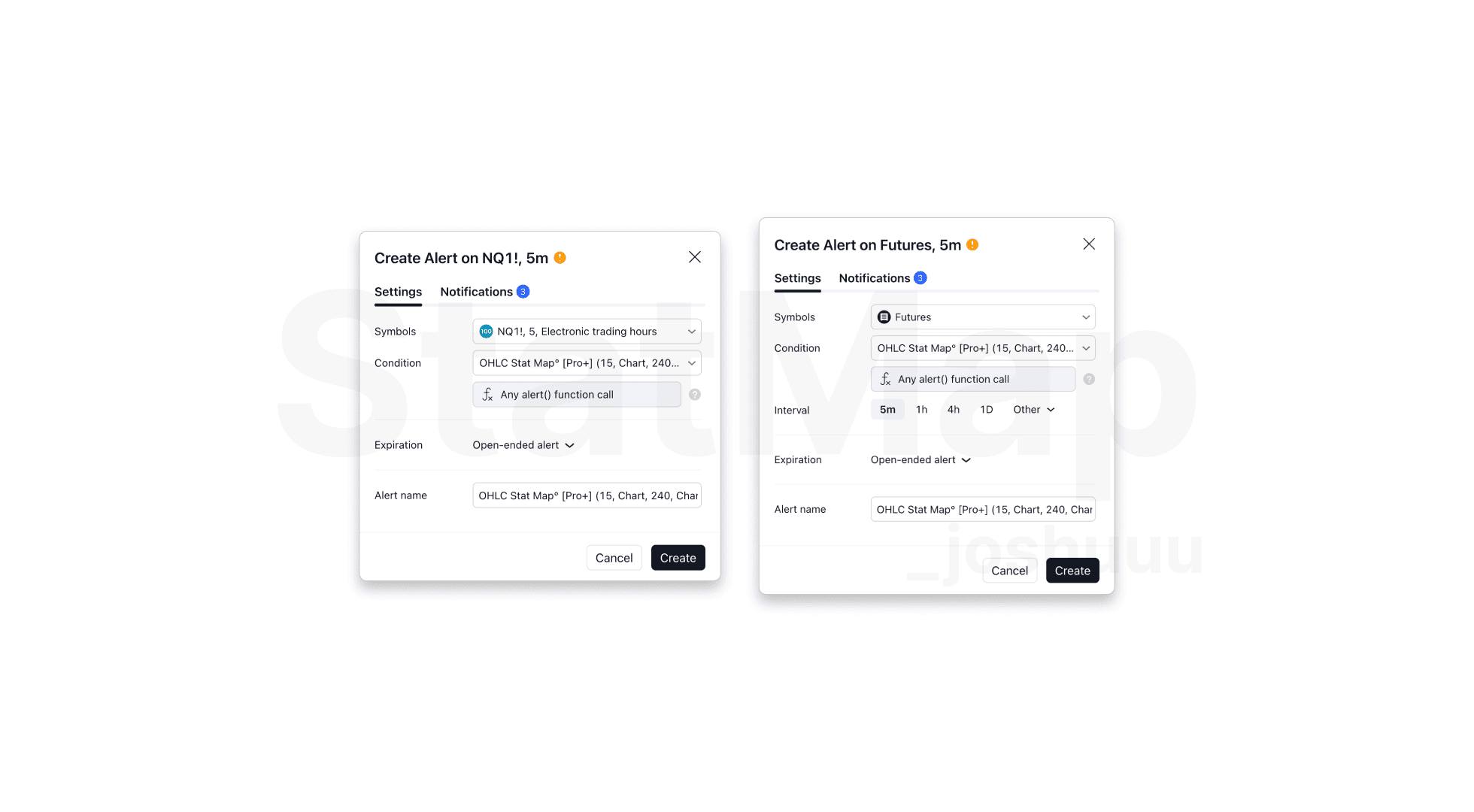Select the 5m interval button in right dialog
Image resolution: width=1474 pixels, height=812 pixels.
point(886,409)
